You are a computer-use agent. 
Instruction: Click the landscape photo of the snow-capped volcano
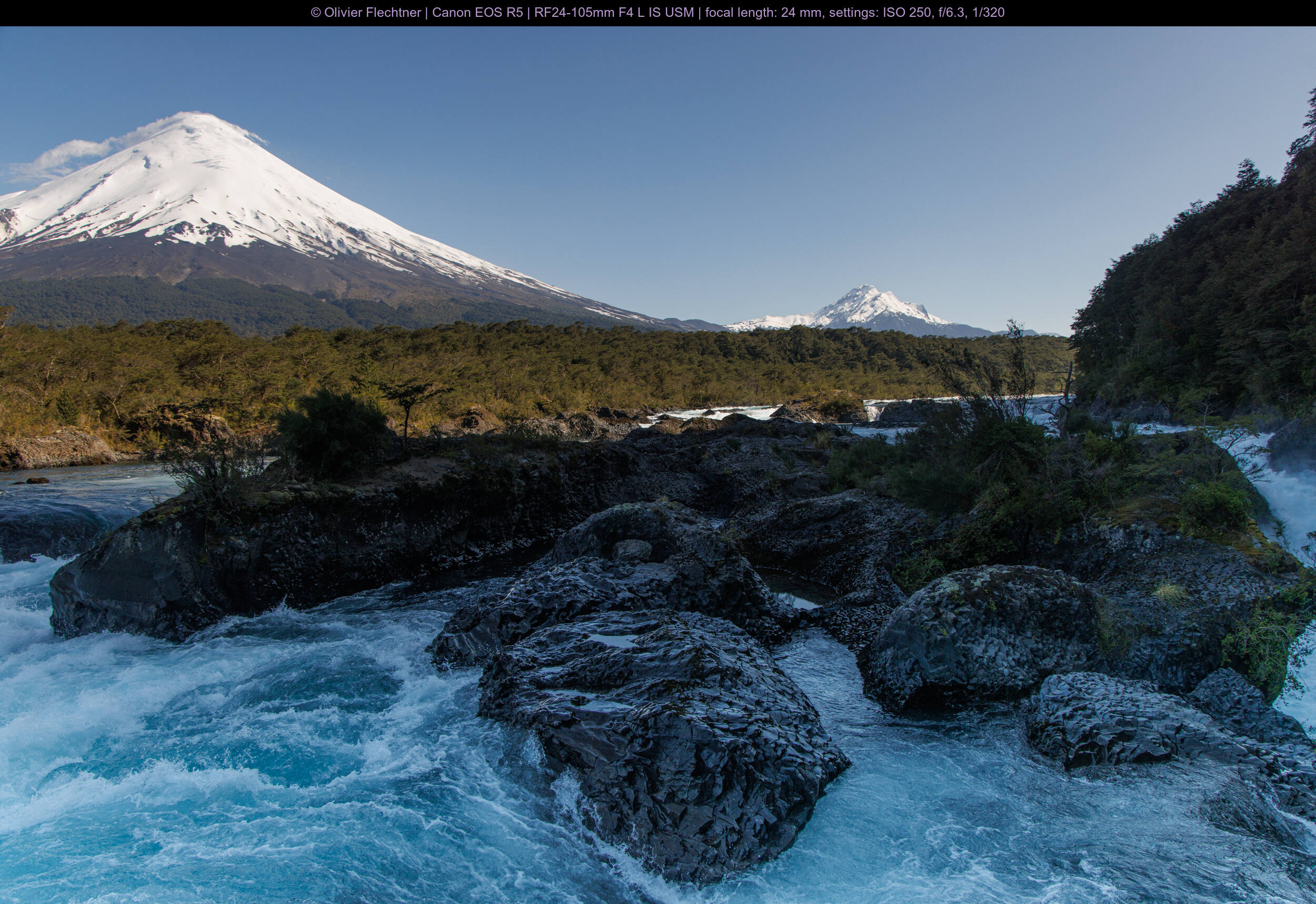[x=658, y=465]
